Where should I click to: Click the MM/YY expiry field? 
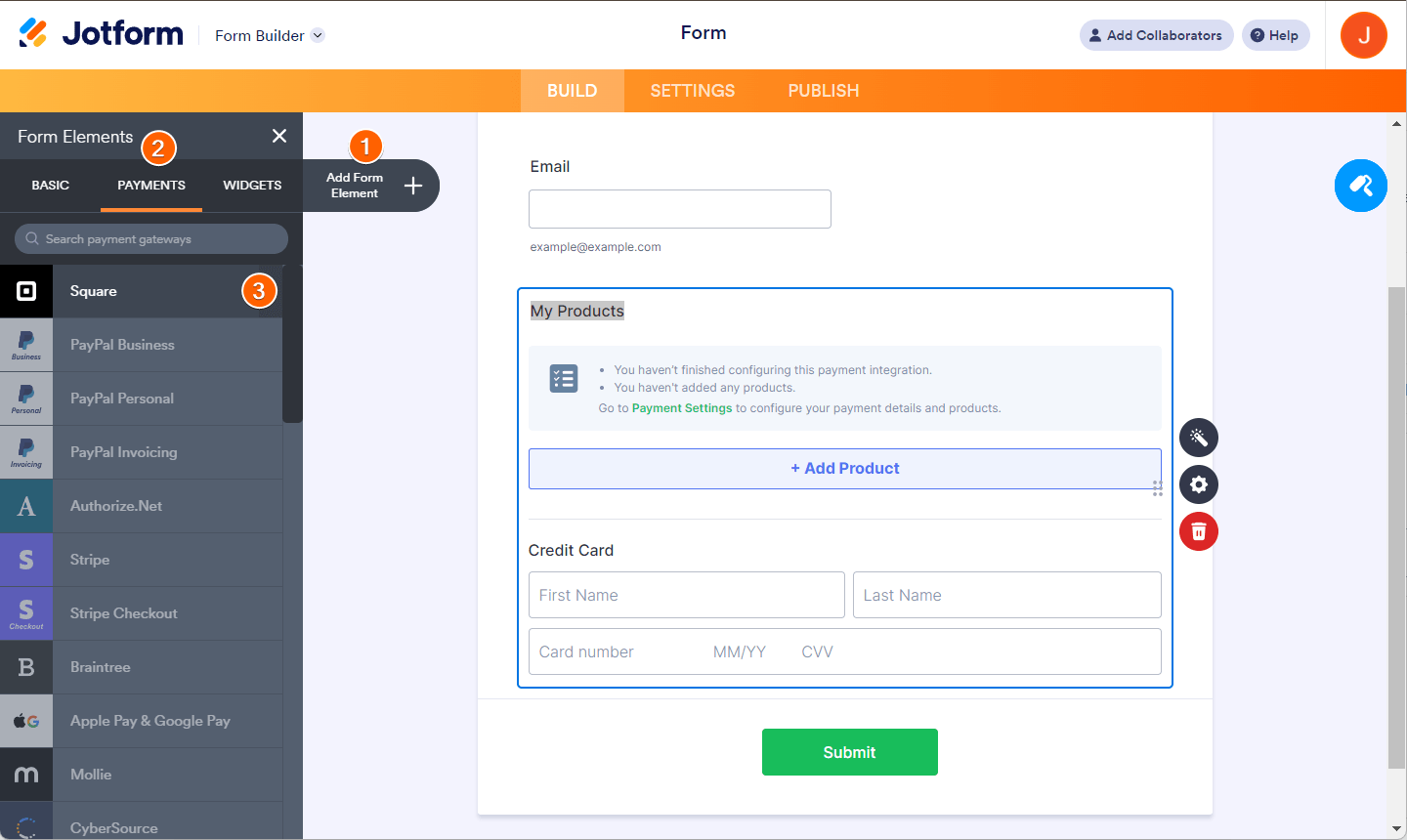(x=740, y=651)
